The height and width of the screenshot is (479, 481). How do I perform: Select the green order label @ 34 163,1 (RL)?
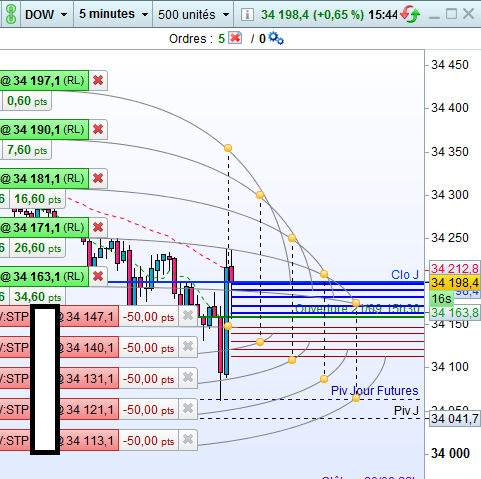(44, 276)
